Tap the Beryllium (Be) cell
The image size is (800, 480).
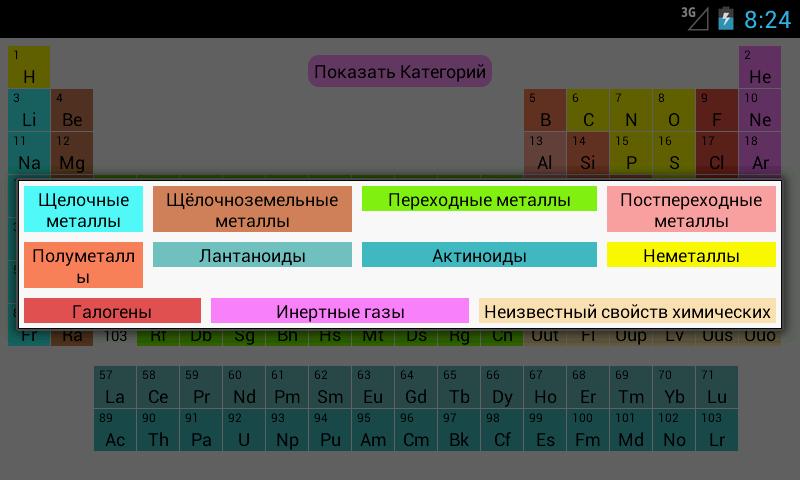[x=72, y=110]
